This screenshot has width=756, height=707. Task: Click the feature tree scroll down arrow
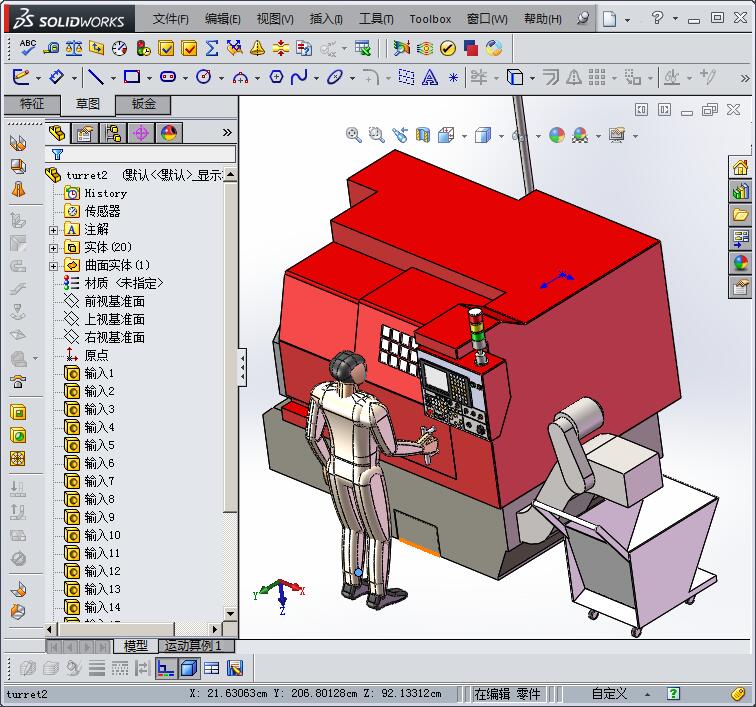click(230, 614)
